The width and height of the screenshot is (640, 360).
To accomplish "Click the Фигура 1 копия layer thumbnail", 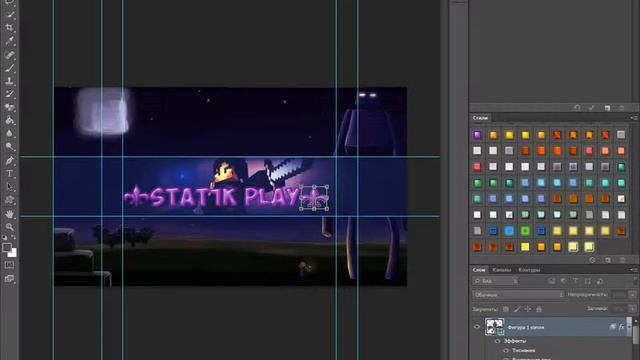I will [494, 327].
